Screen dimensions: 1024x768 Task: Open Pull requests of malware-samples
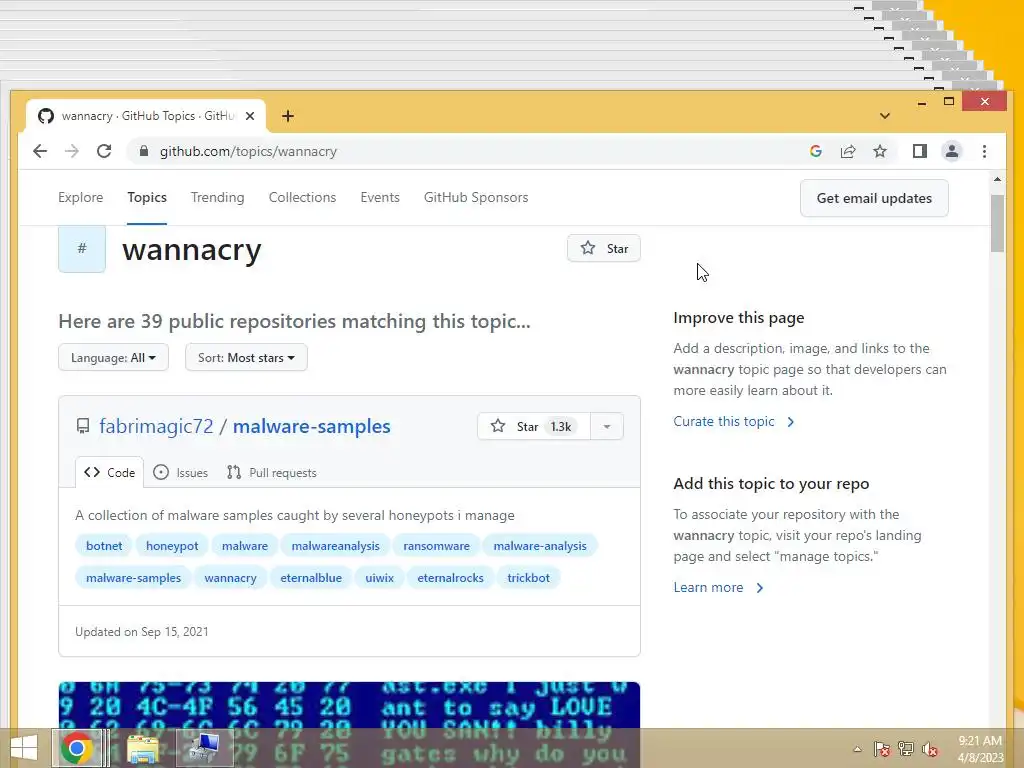click(272, 472)
